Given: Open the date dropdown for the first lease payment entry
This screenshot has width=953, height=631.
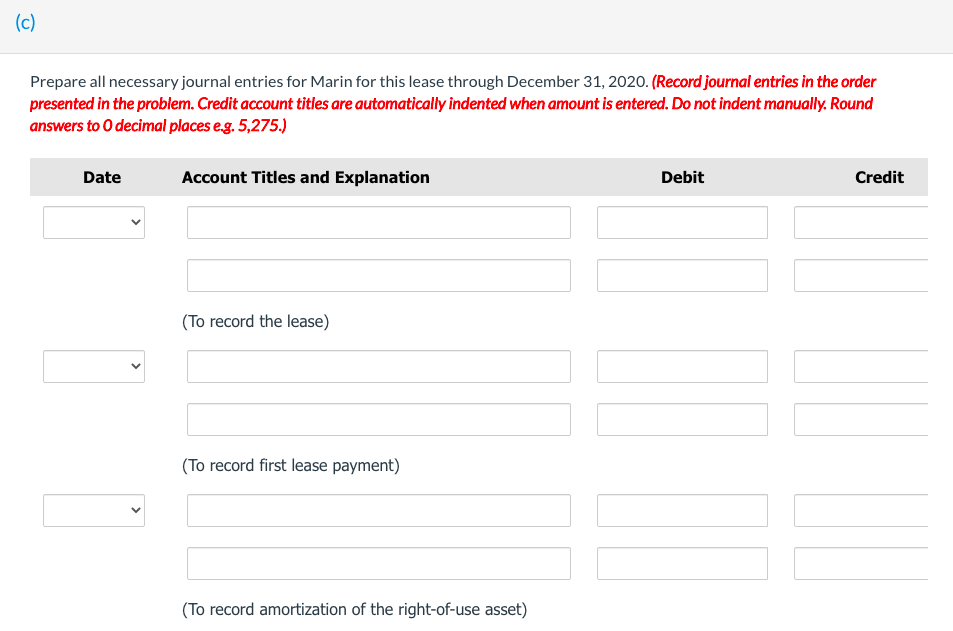Looking at the screenshot, I should (x=93, y=366).
